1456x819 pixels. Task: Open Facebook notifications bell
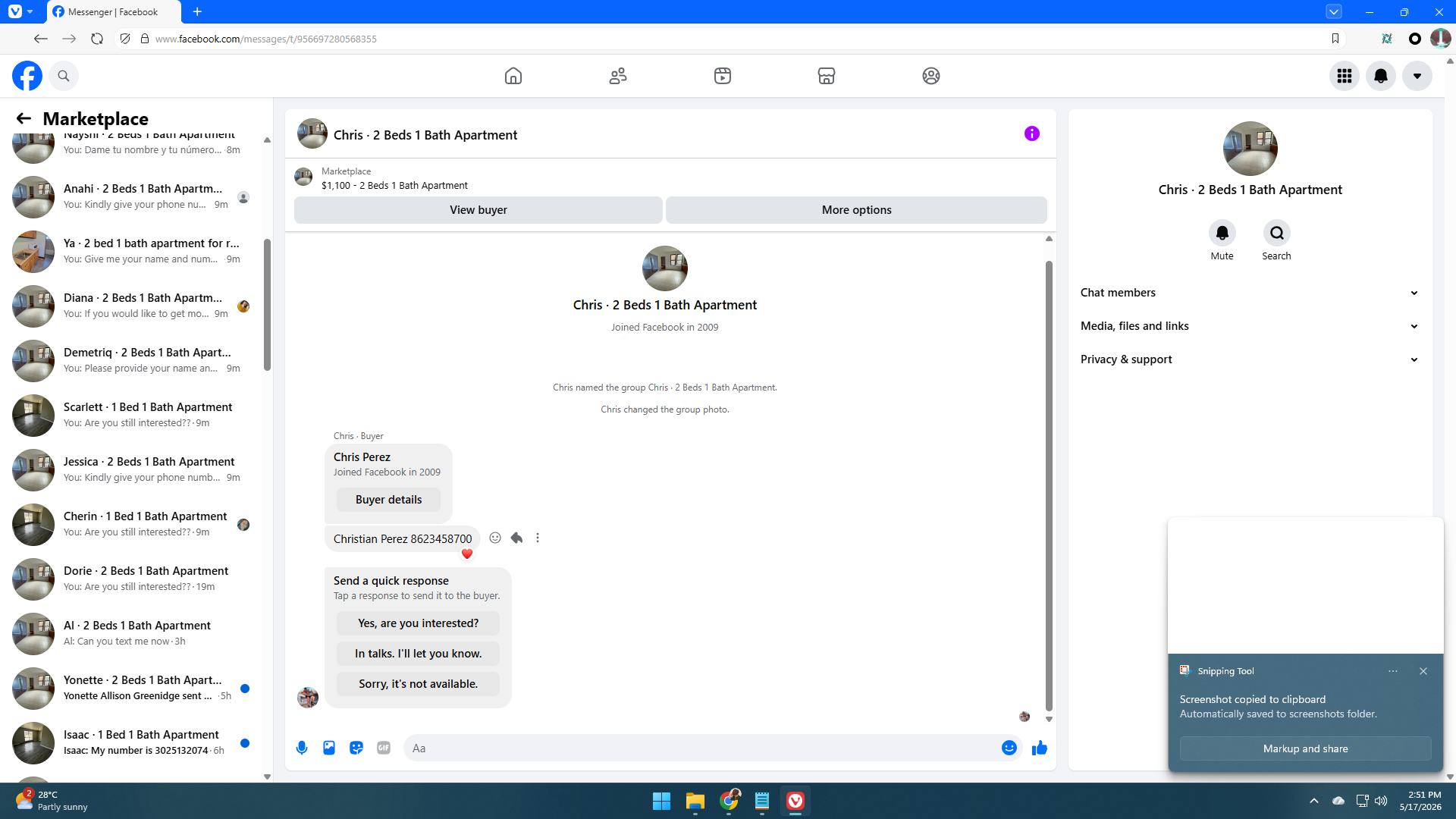coord(1381,76)
